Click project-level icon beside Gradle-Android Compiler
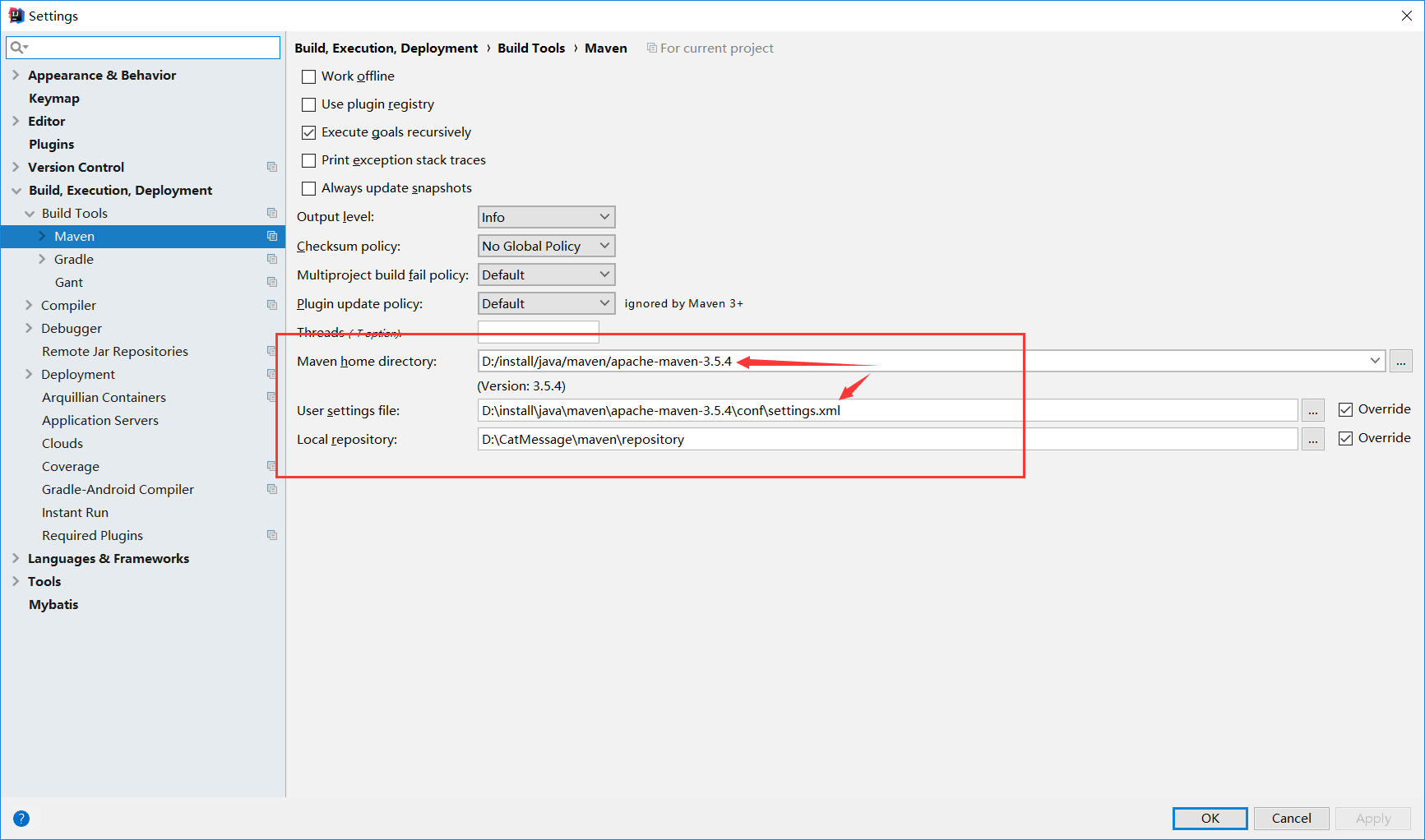1425x840 pixels. (x=272, y=489)
